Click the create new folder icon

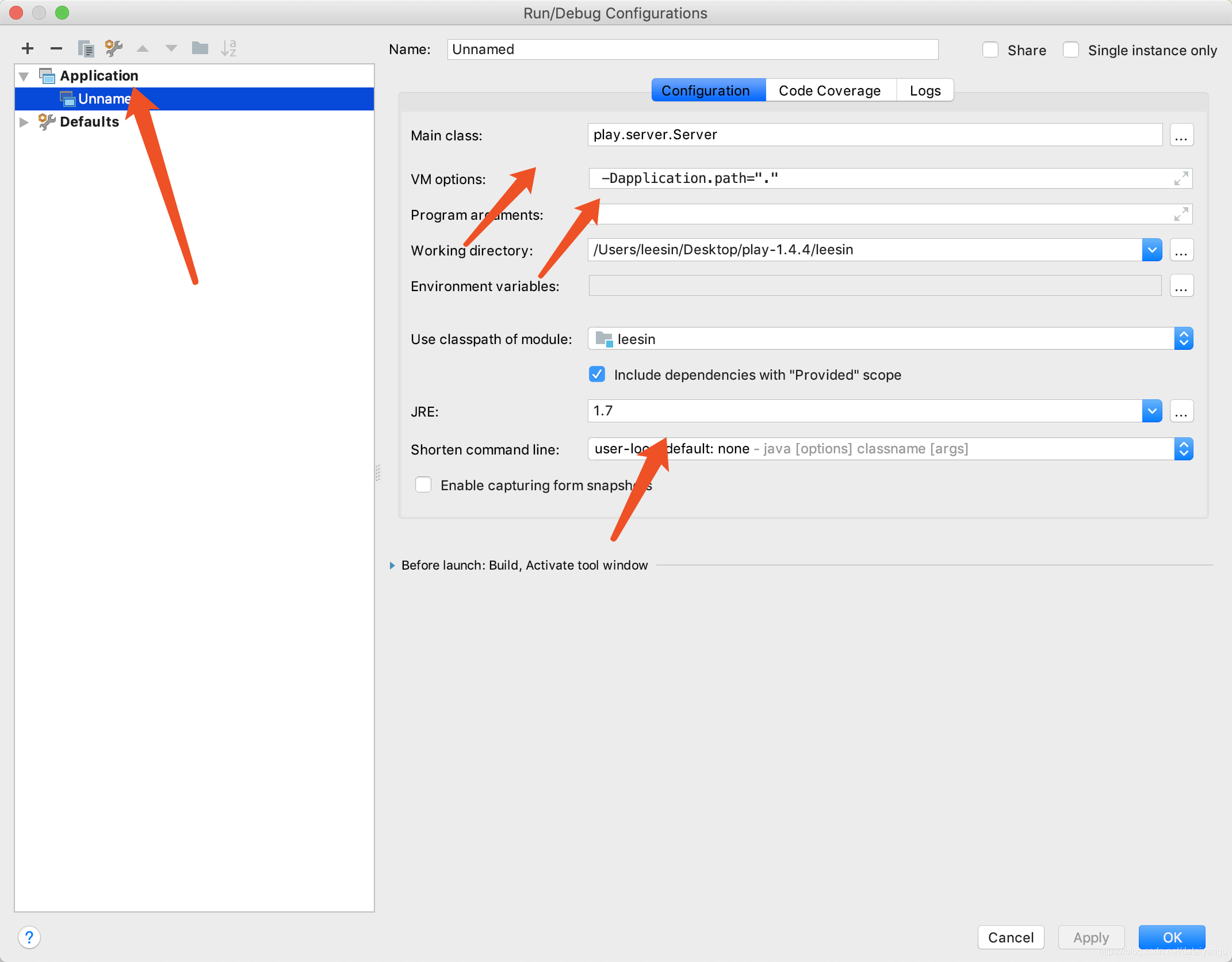(200, 48)
